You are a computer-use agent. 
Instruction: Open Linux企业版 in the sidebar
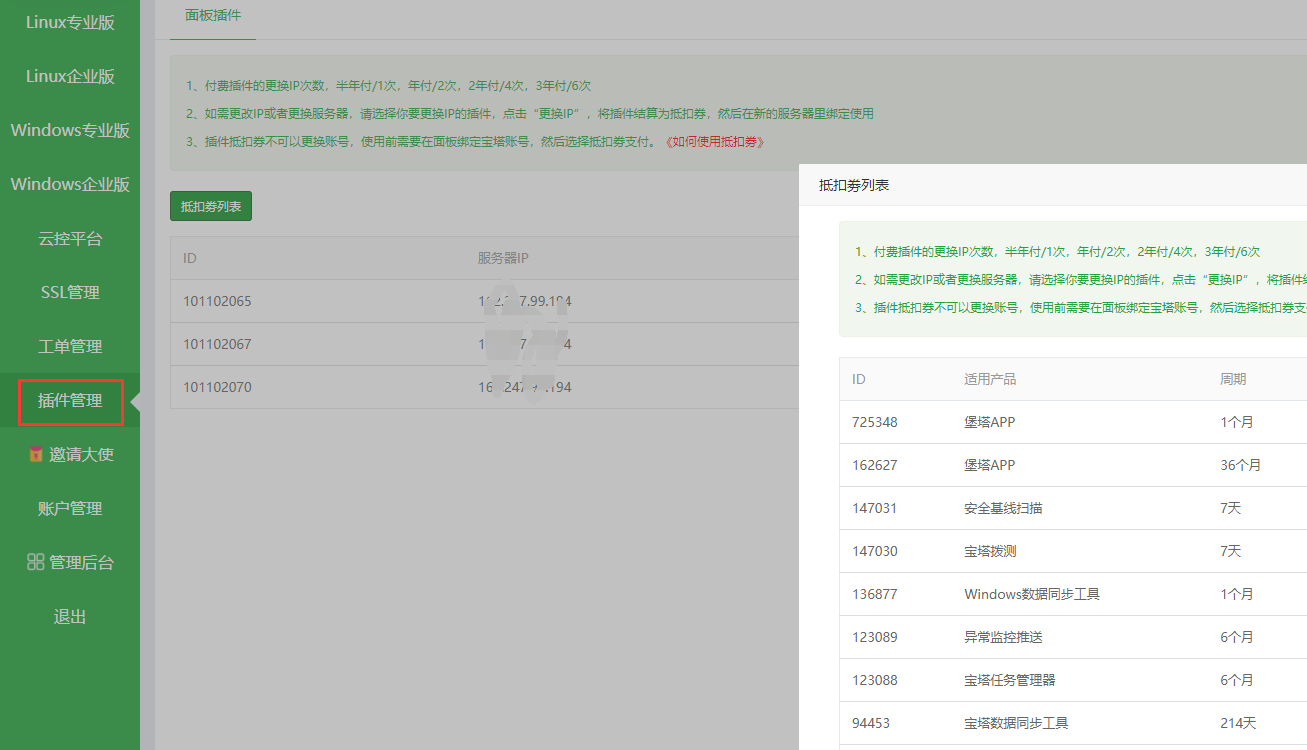[x=70, y=76]
